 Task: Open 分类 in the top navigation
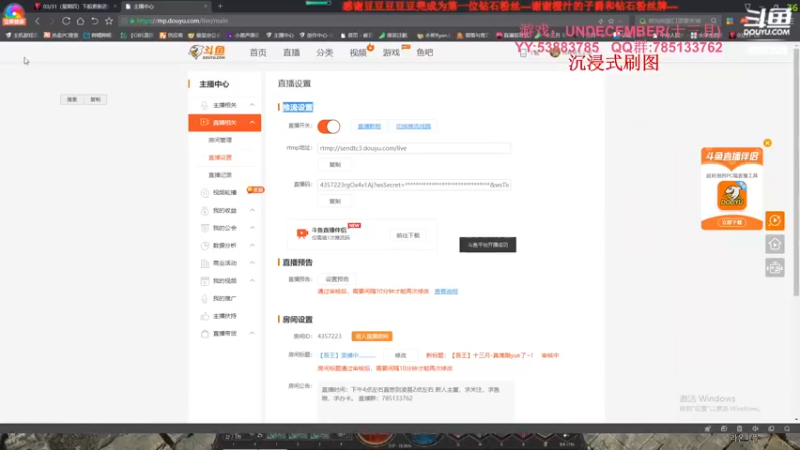point(324,53)
